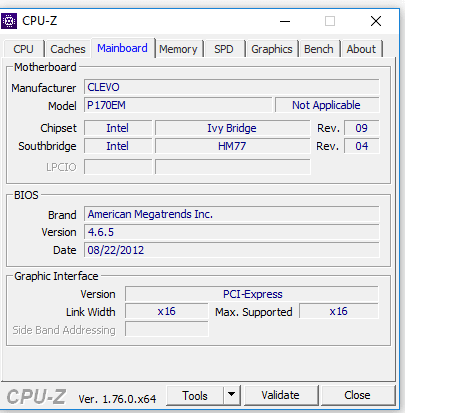Show the About tab
Viewport: 473px width, 413px height.
[x=361, y=49]
